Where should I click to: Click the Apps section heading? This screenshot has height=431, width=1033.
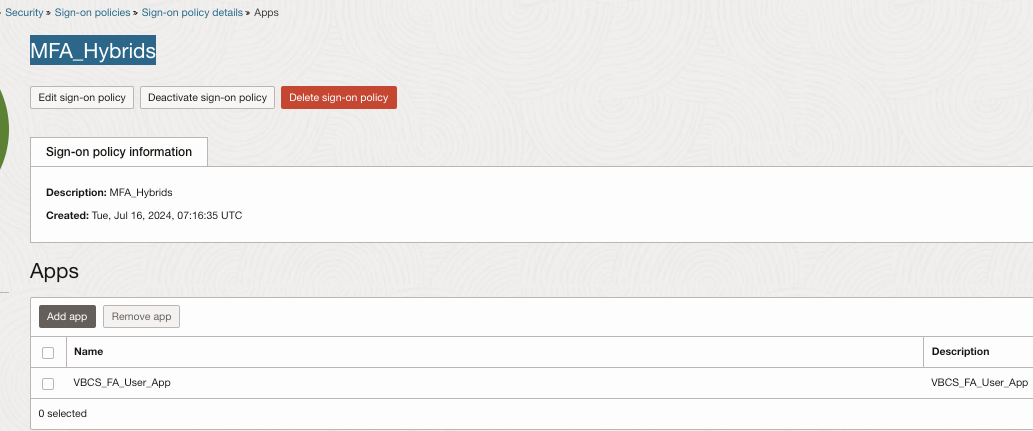point(55,271)
